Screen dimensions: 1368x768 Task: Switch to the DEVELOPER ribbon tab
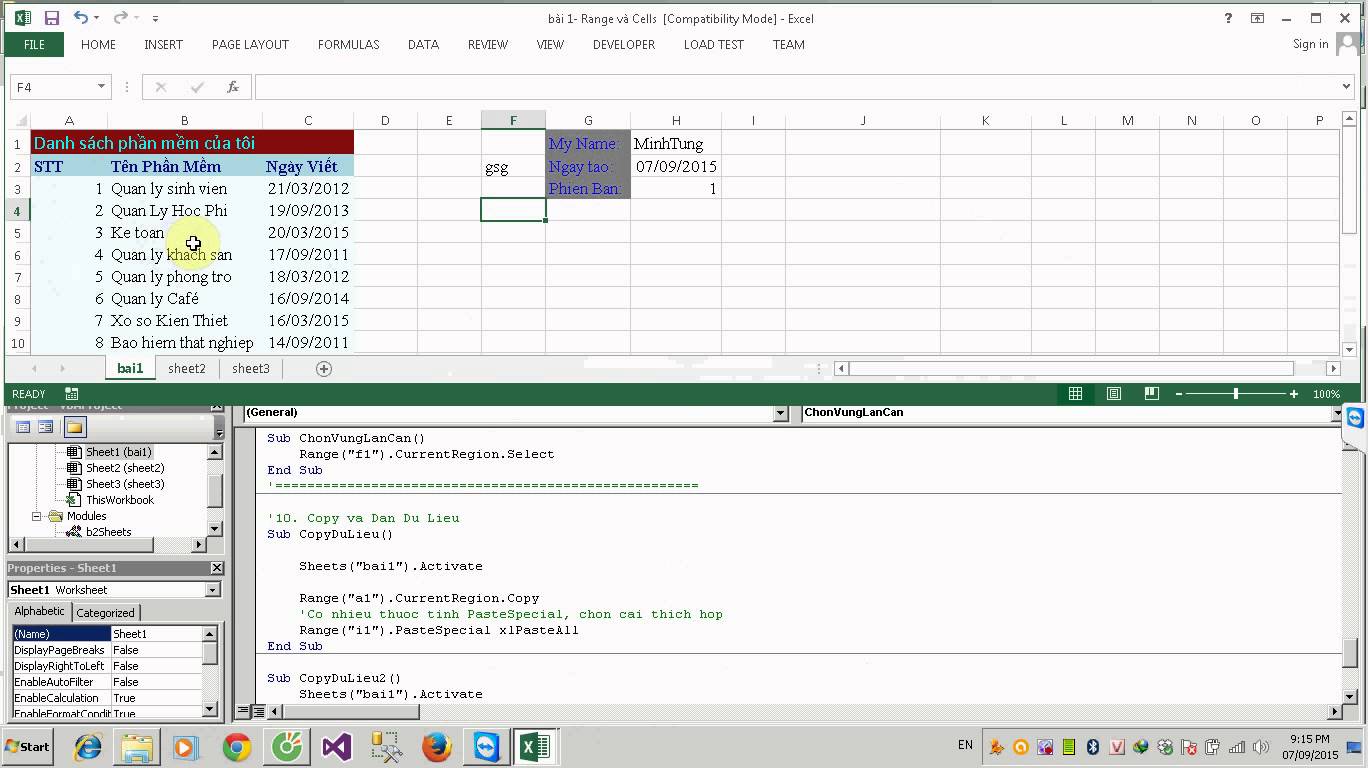622,44
